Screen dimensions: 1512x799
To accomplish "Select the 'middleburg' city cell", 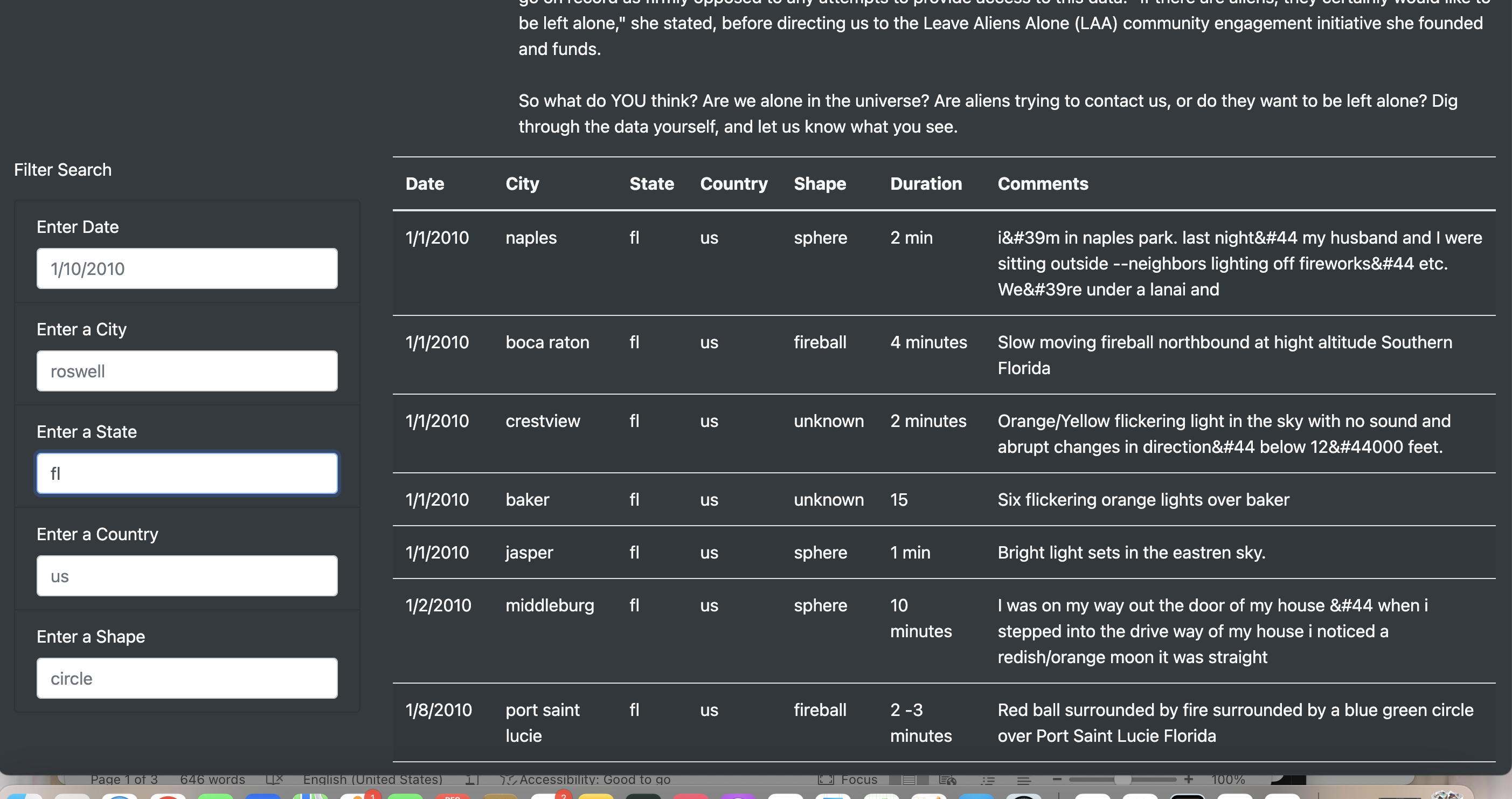I will pos(550,605).
